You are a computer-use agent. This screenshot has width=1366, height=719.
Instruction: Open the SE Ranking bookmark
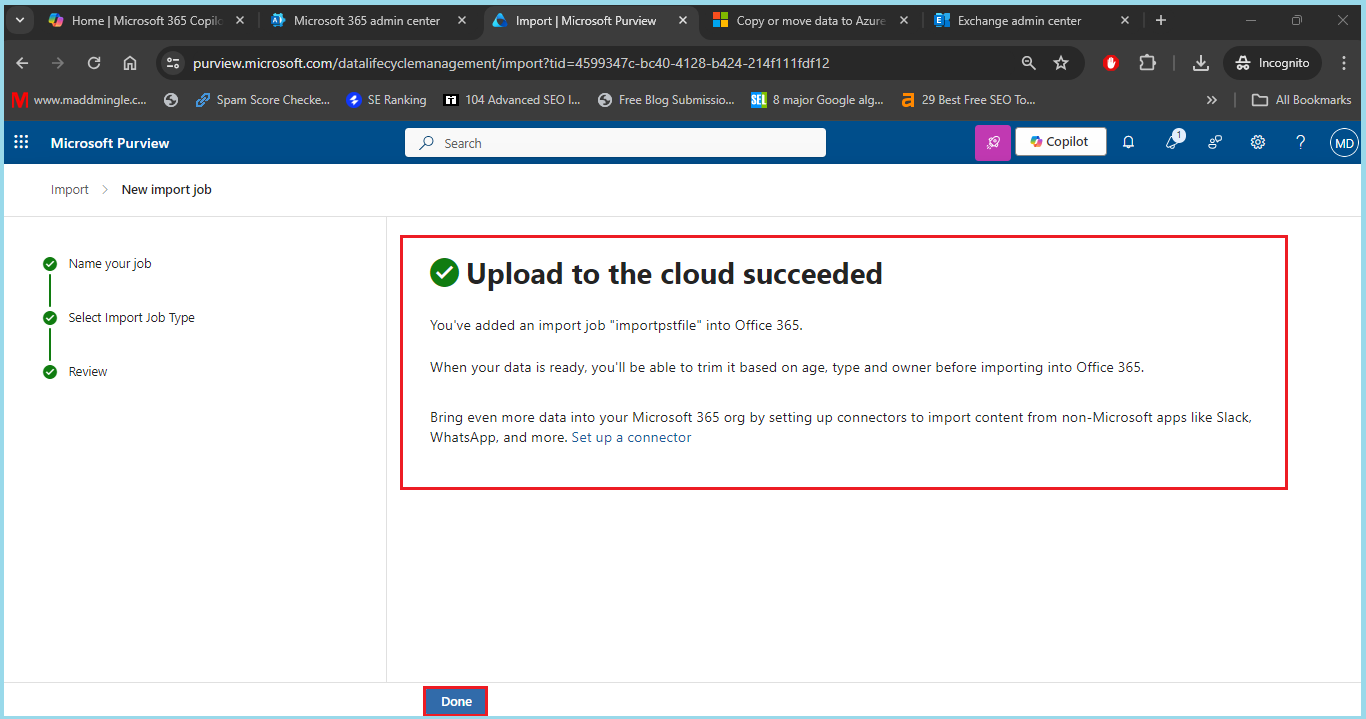tap(386, 100)
